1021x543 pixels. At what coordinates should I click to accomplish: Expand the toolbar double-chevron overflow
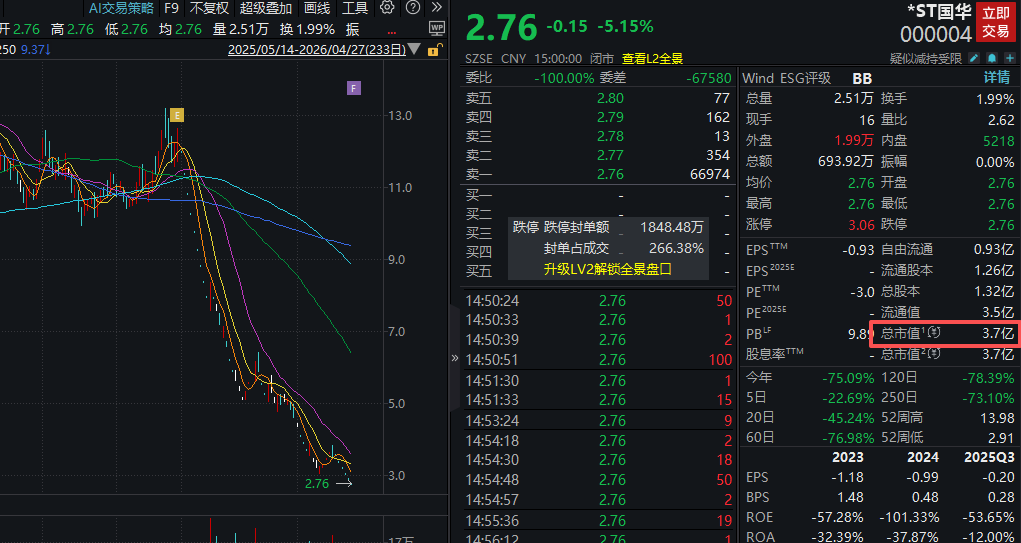click(x=435, y=8)
